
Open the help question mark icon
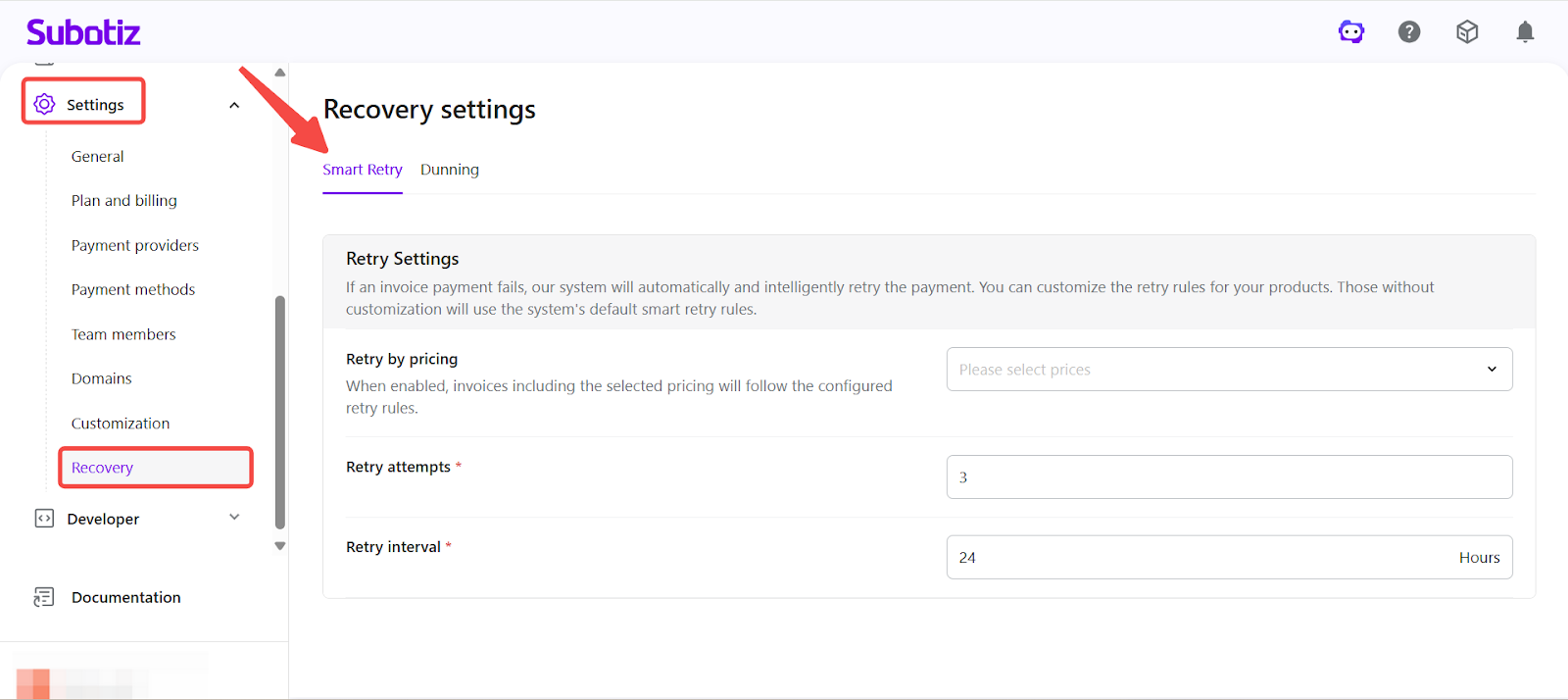[x=1409, y=32]
